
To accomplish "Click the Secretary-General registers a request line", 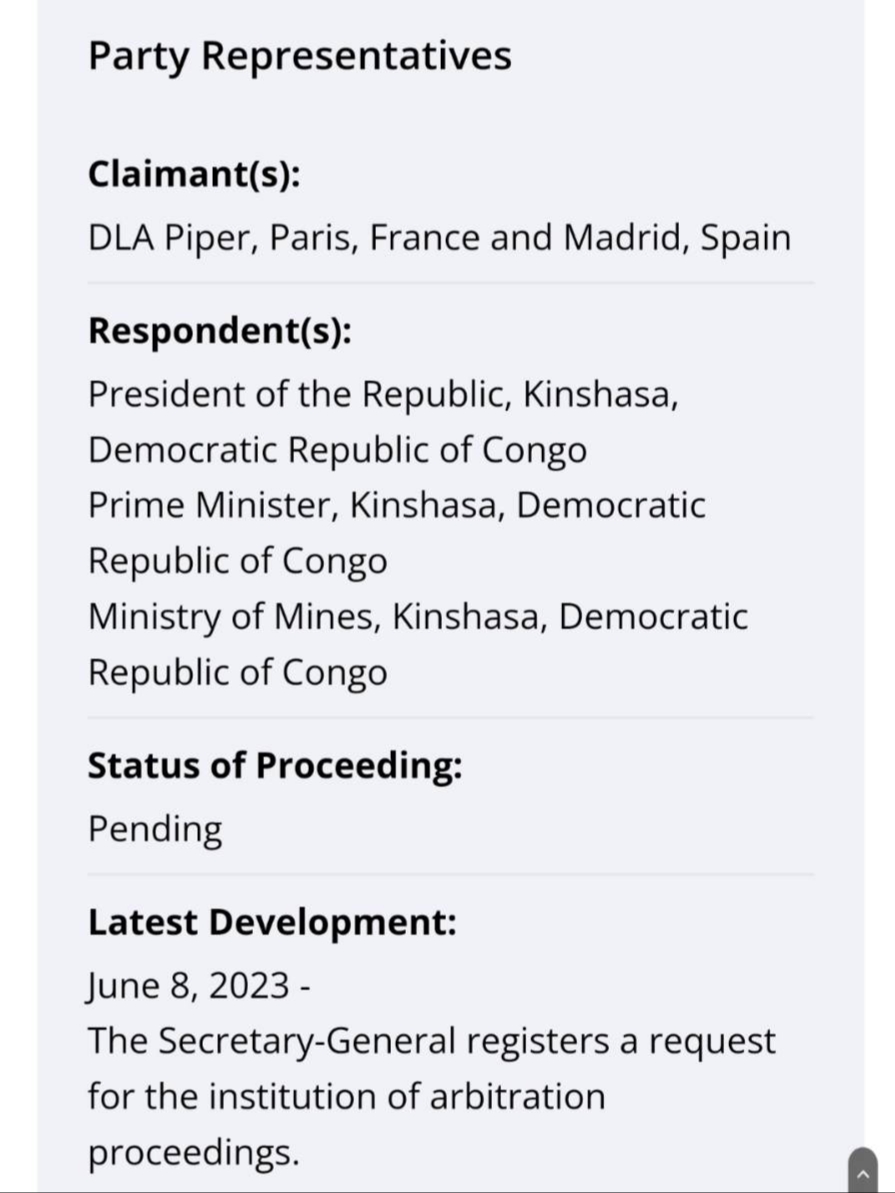I will [432, 1042].
